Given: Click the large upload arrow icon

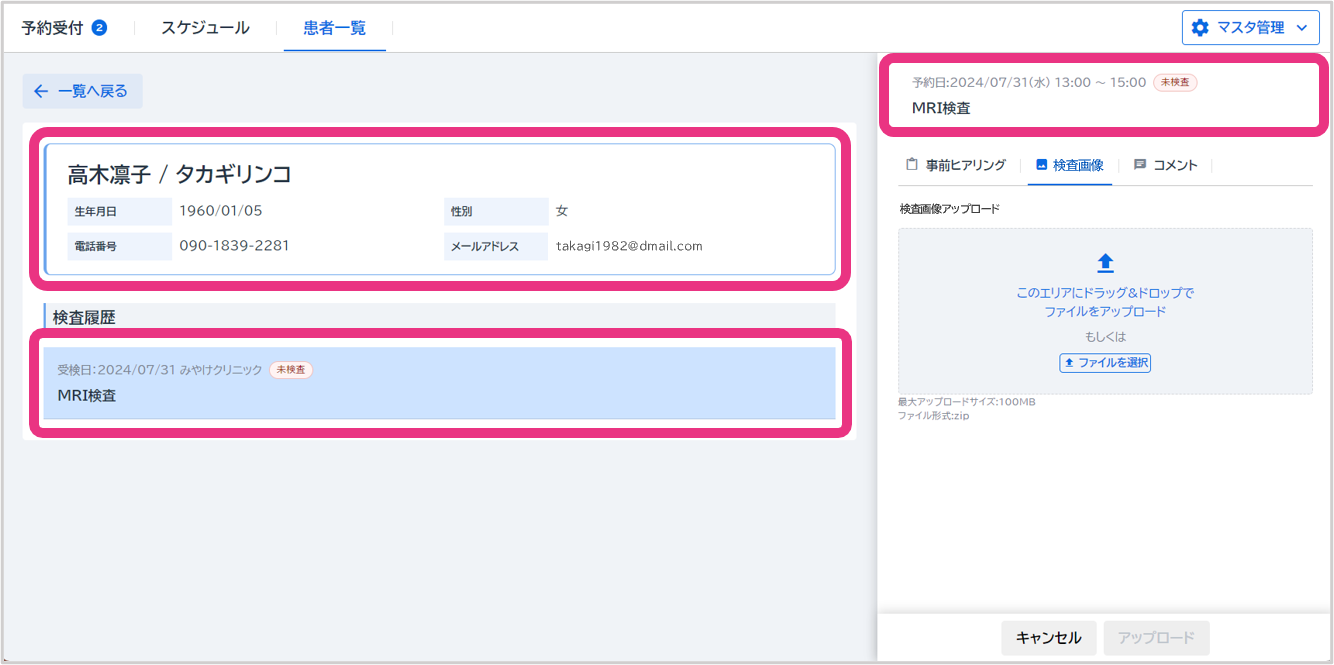Looking at the screenshot, I should point(1105,263).
